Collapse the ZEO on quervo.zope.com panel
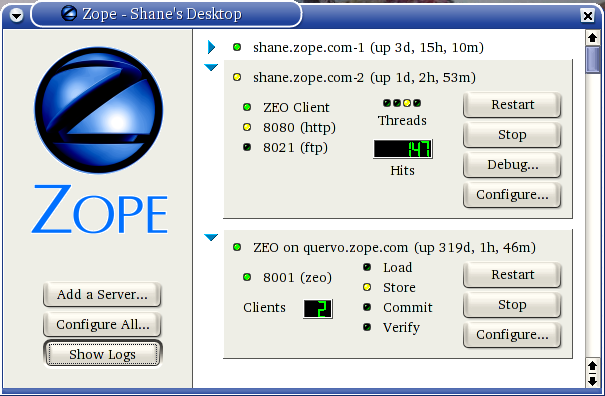 coord(211,237)
